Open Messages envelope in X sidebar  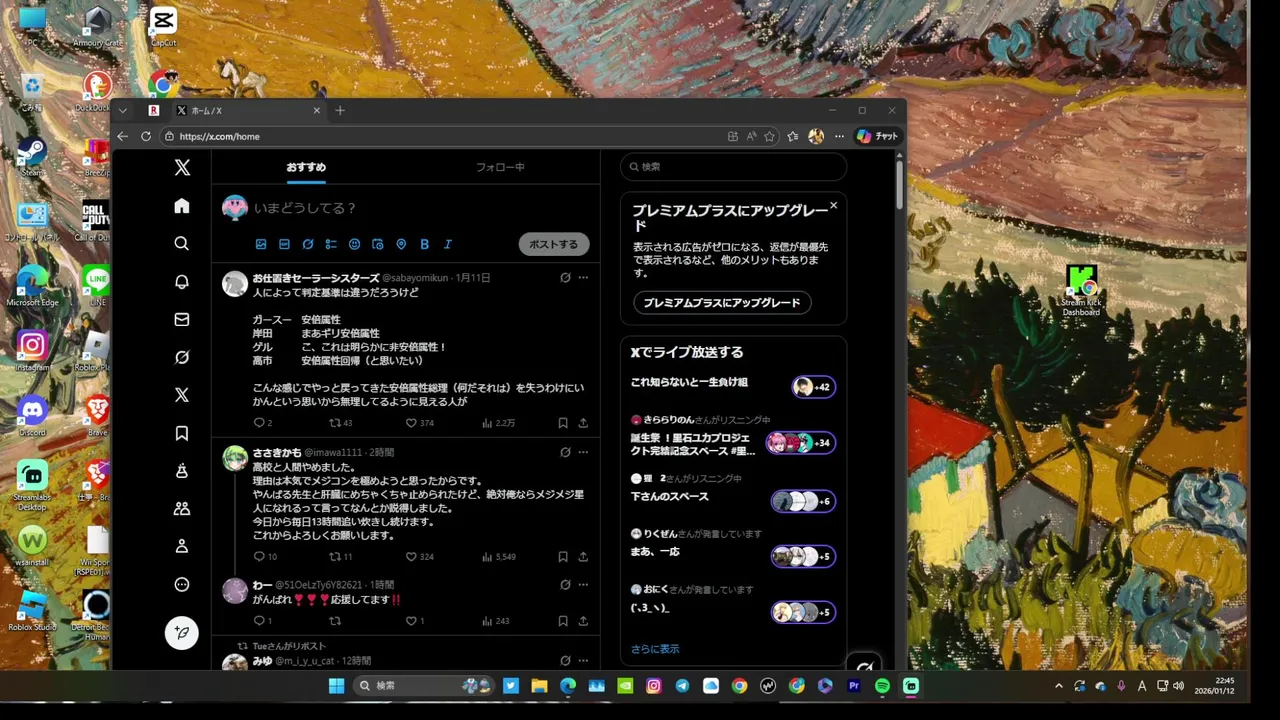click(182, 320)
